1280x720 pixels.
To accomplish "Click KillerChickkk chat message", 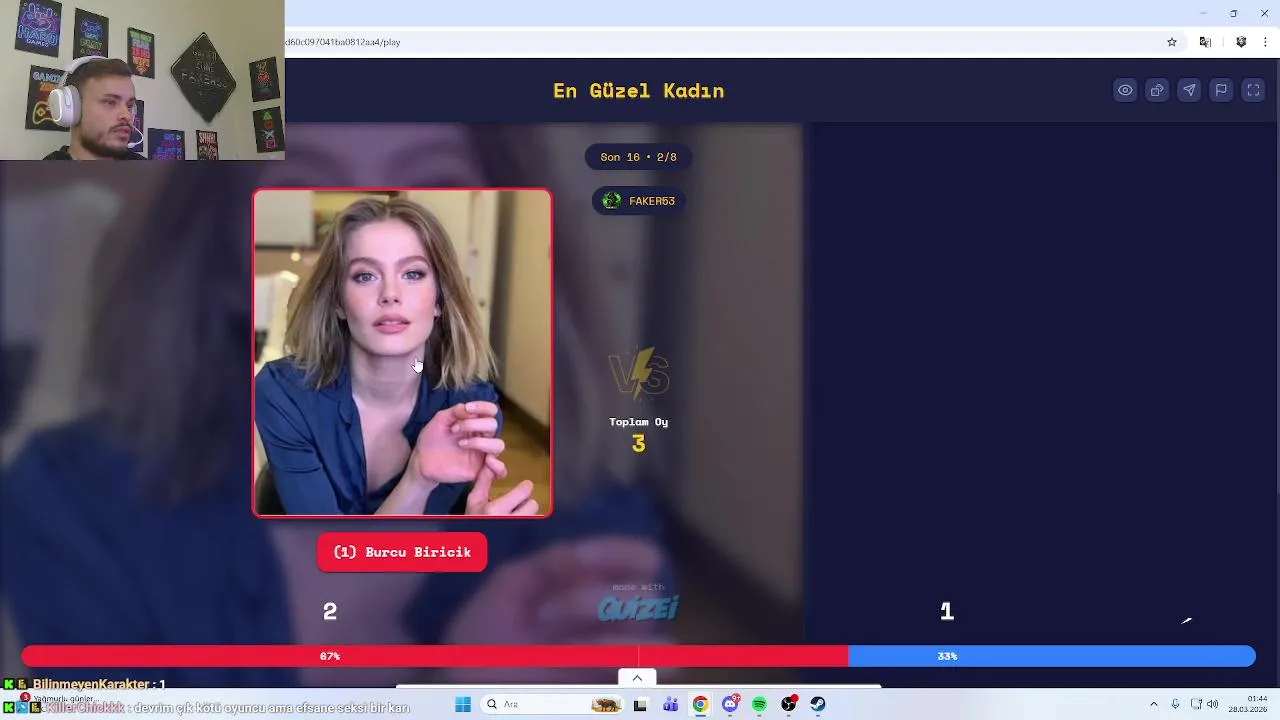I will click(x=207, y=707).
